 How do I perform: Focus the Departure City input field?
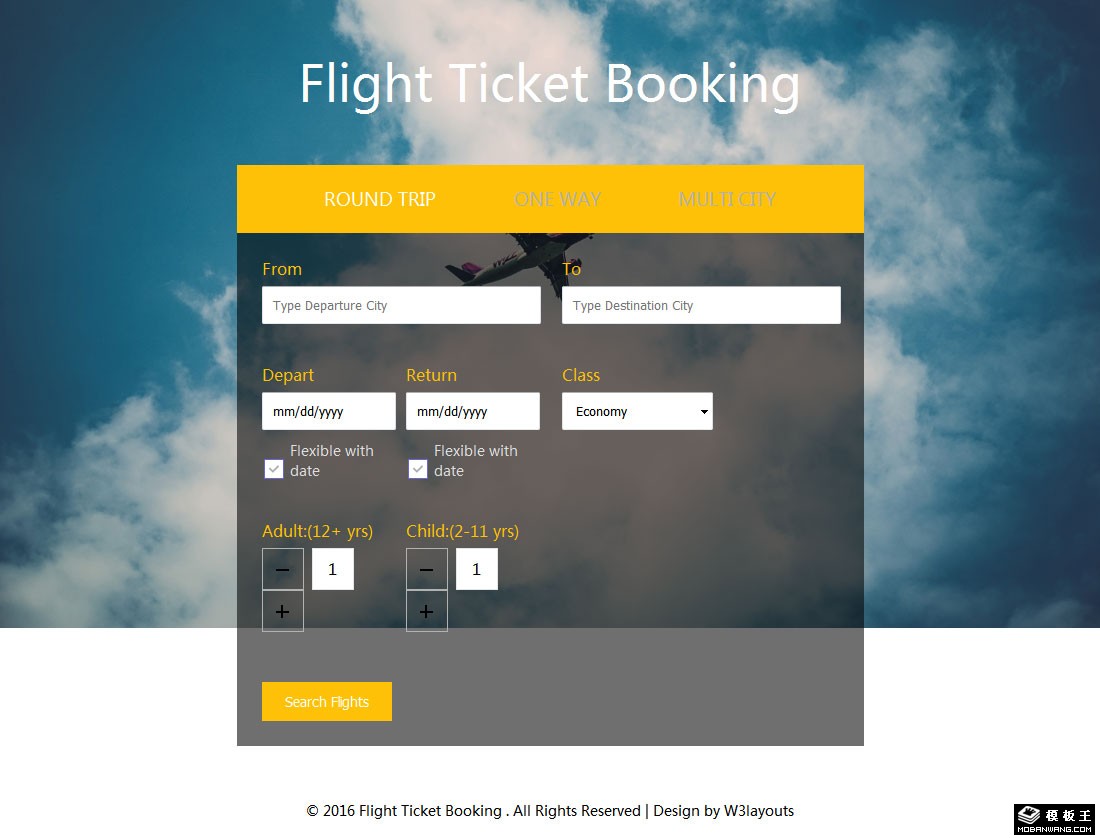click(x=401, y=306)
